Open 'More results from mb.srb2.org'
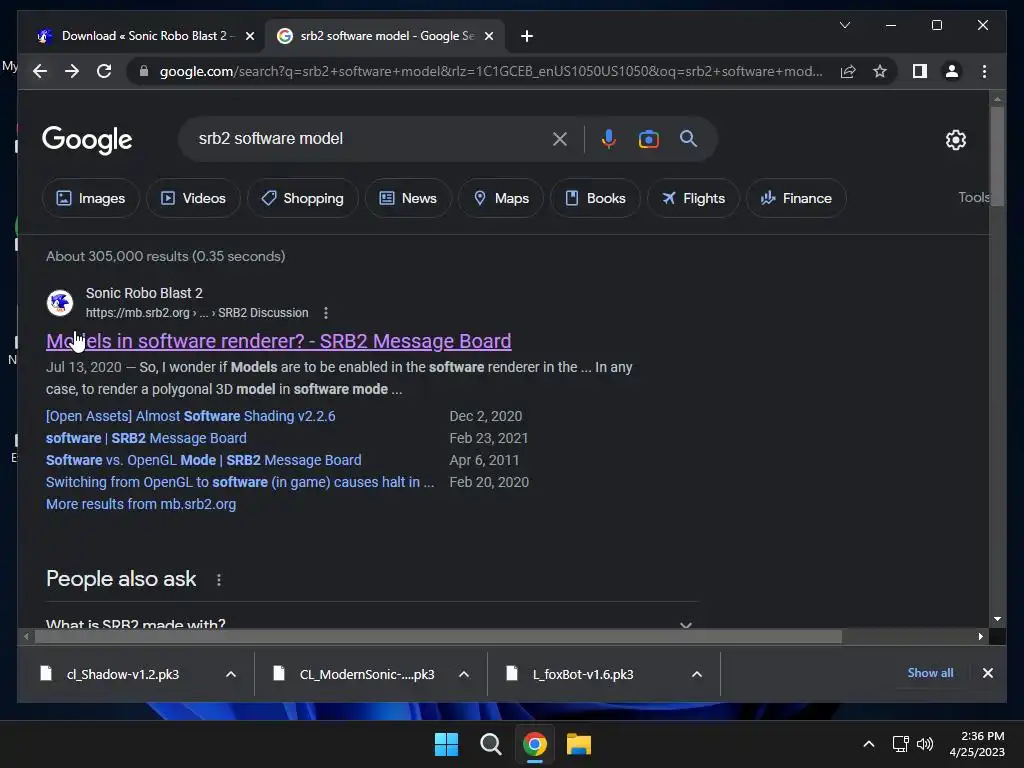1024x768 pixels. (141, 504)
